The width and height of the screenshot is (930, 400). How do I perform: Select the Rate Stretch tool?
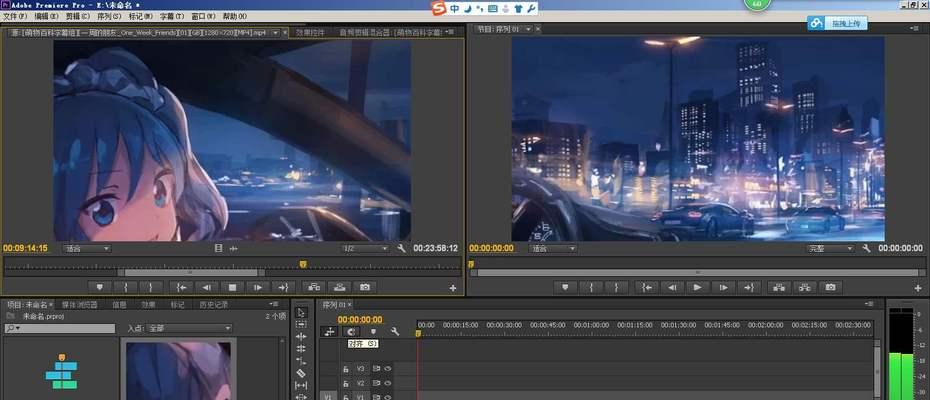pos(301,361)
